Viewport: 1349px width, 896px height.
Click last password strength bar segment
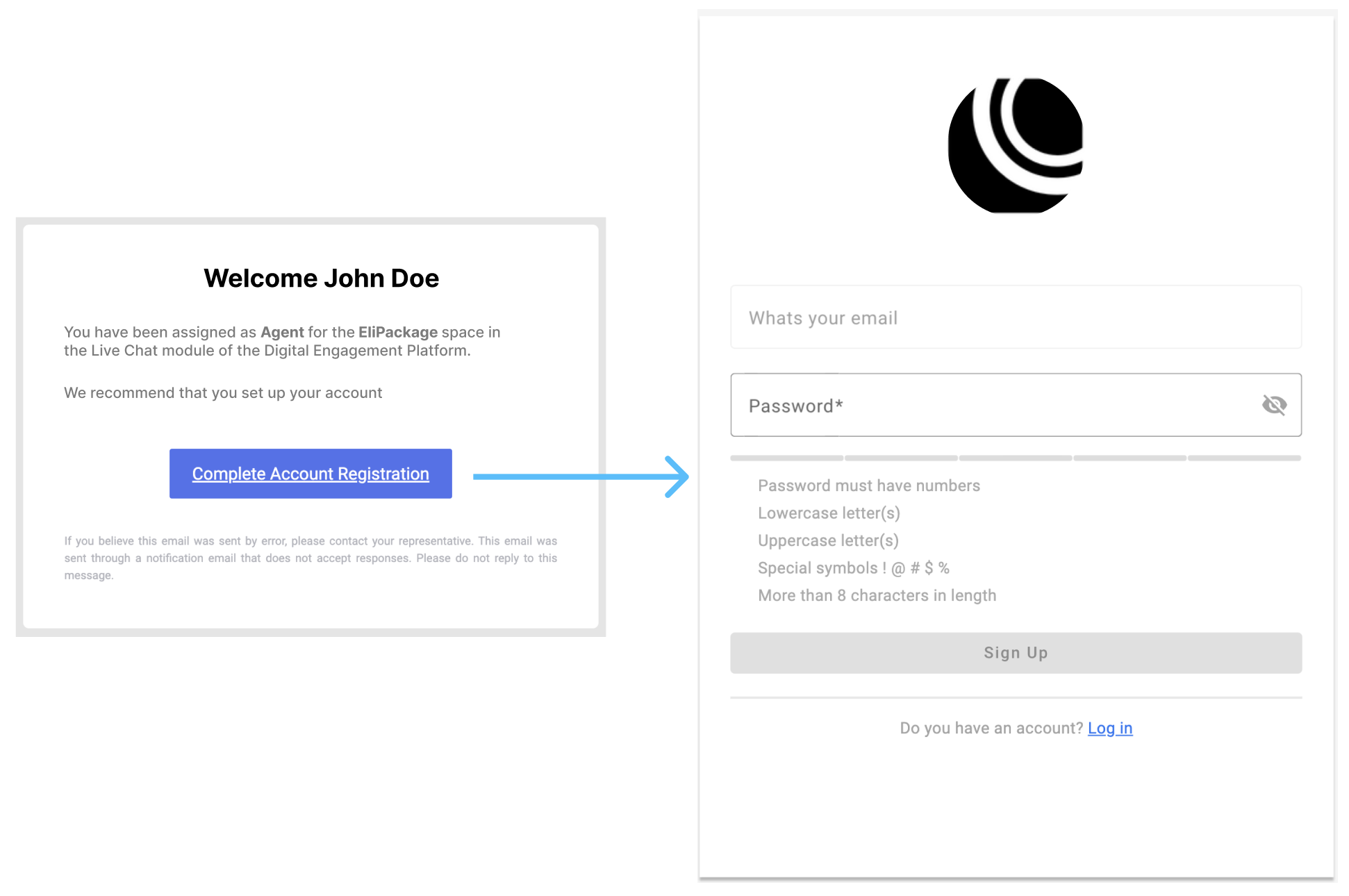[x=1244, y=458]
